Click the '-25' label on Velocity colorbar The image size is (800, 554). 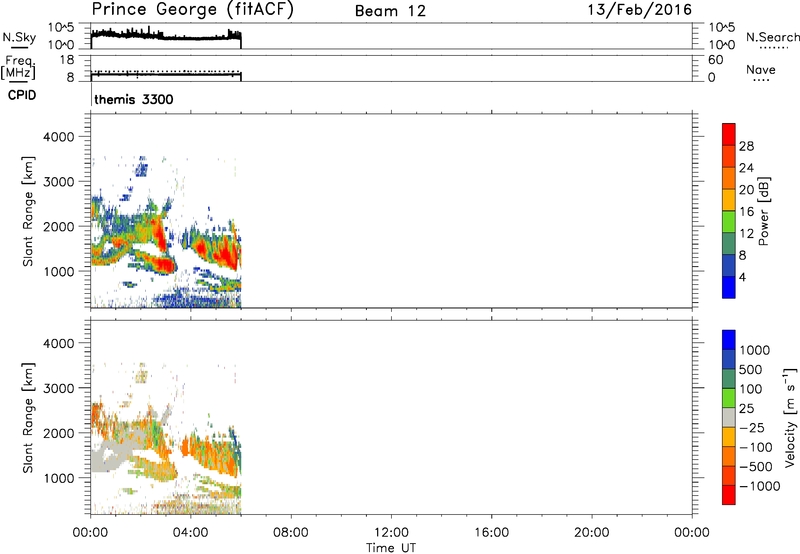(x=751, y=428)
